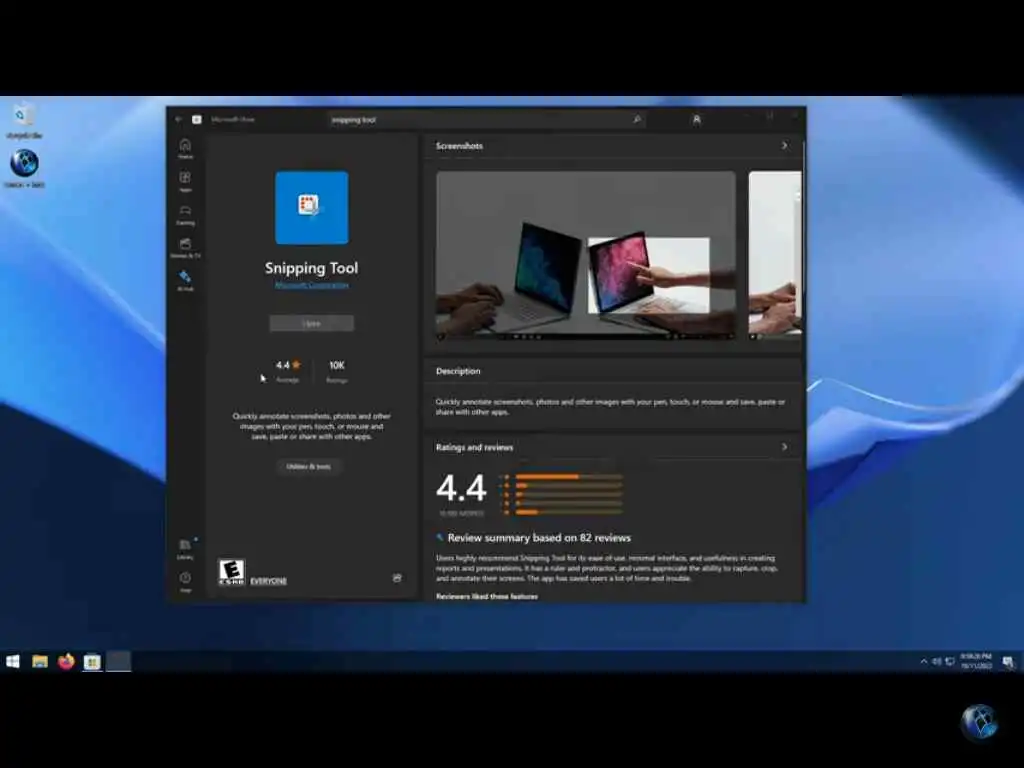The width and height of the screenshot is (1024, 768).
Task: Click the EVERYONE rating link
Action: pyautogui.click(x=268, y=581)
